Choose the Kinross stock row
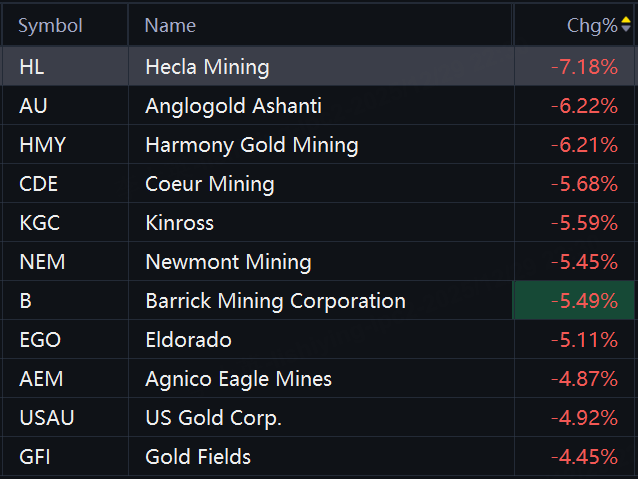Viewport: 638px width, 479px height. [x=179, y=223]
